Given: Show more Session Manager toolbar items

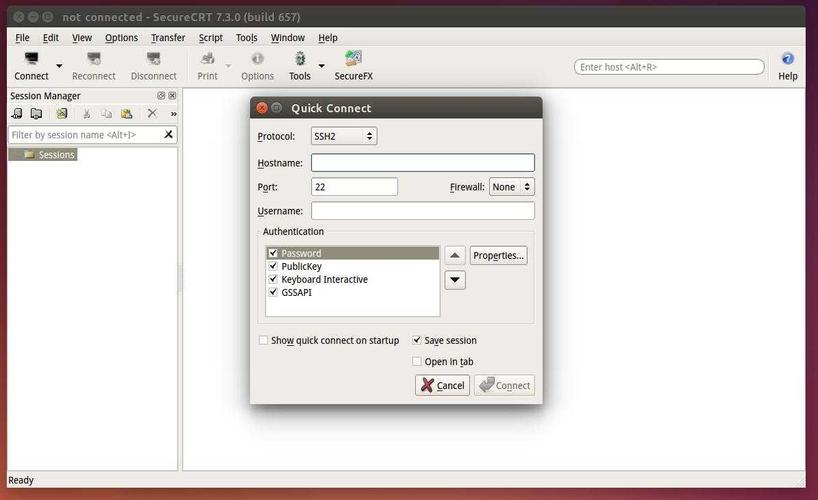Looking at the screenshot, I should (x=173, y=114).
